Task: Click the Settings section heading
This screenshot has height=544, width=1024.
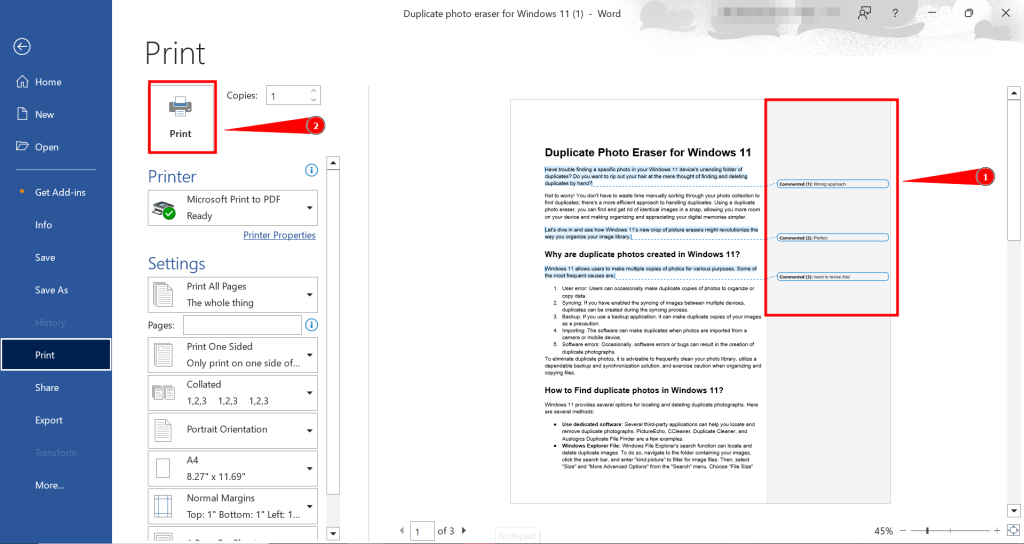Action: (x=176, y=263)
